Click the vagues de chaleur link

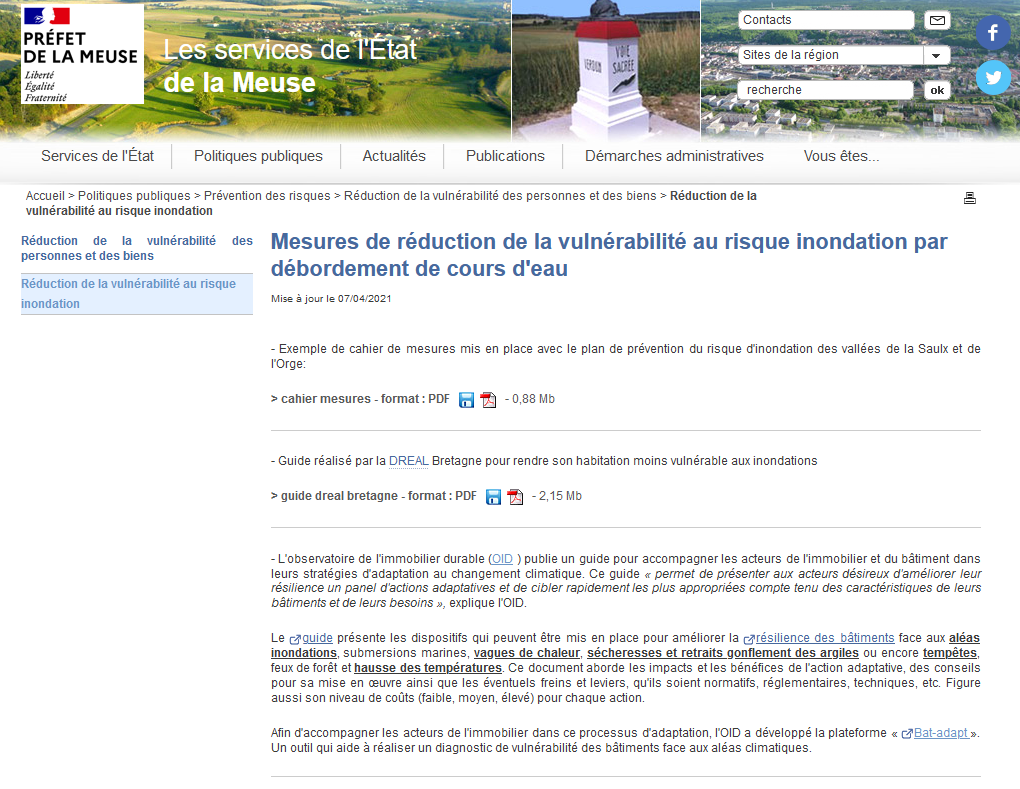[527, 653]
